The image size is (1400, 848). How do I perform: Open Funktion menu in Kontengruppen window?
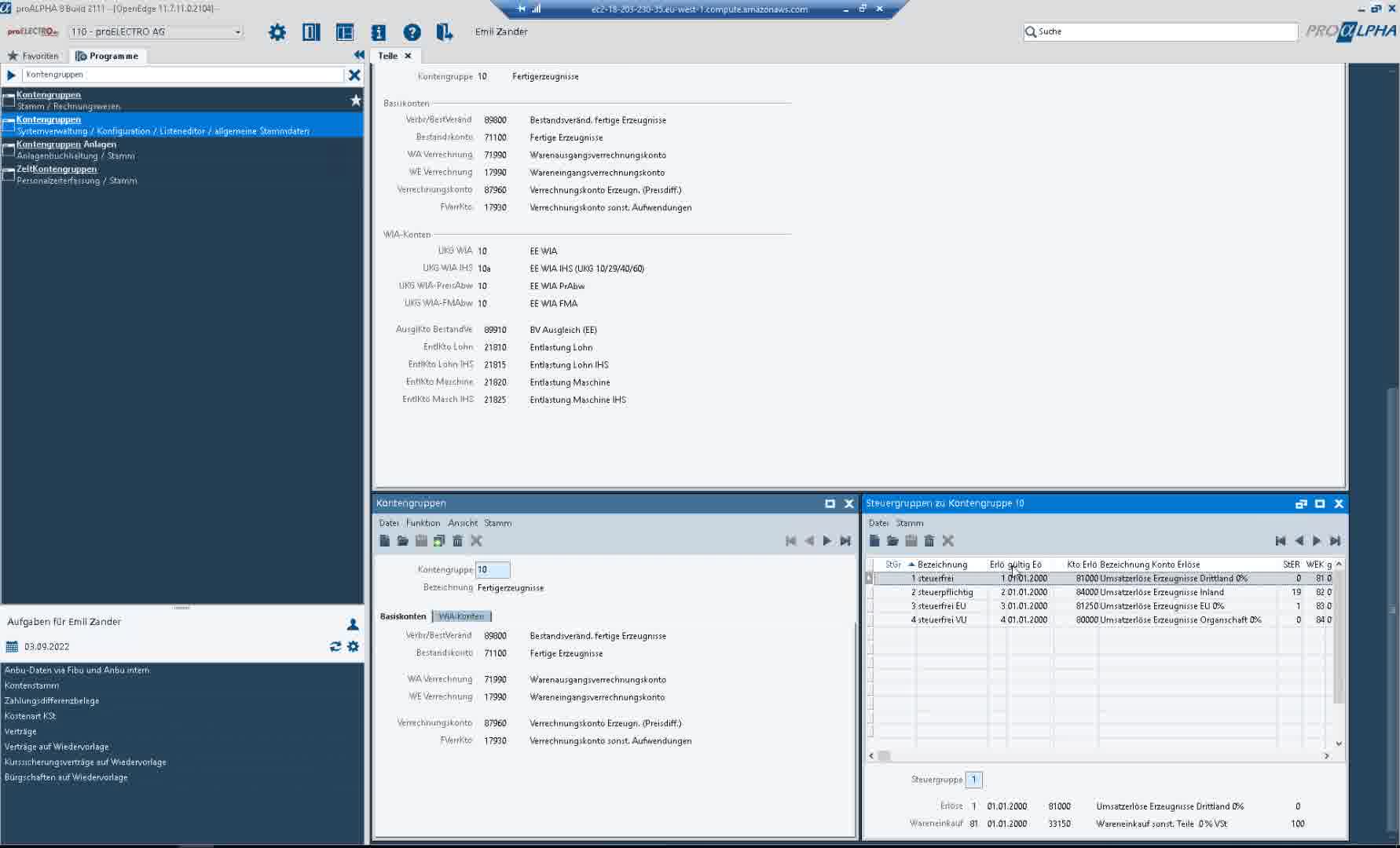tap(423, 523)
